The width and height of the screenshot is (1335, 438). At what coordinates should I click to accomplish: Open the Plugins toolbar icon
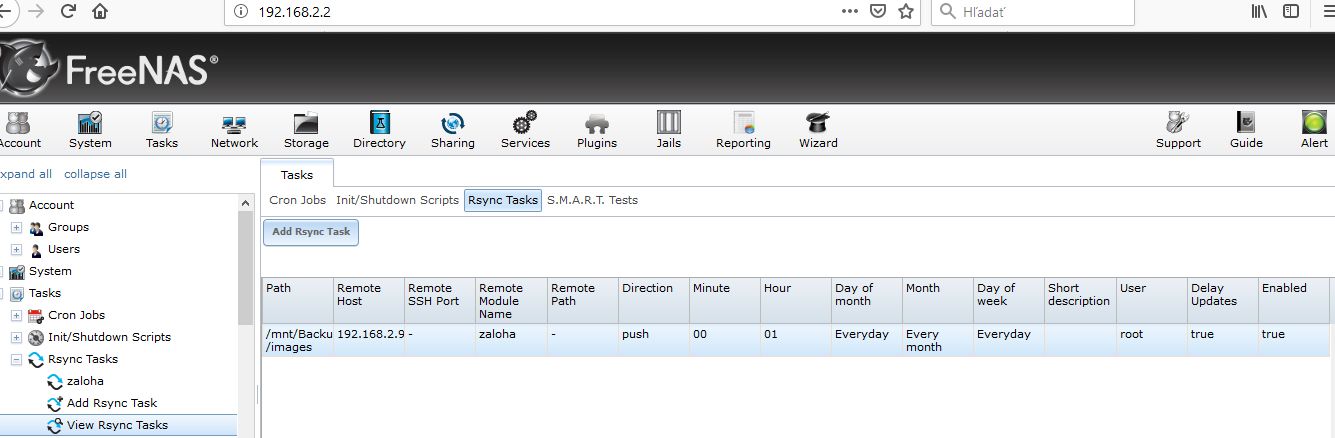pyautogui.click(x=597, y=123)
